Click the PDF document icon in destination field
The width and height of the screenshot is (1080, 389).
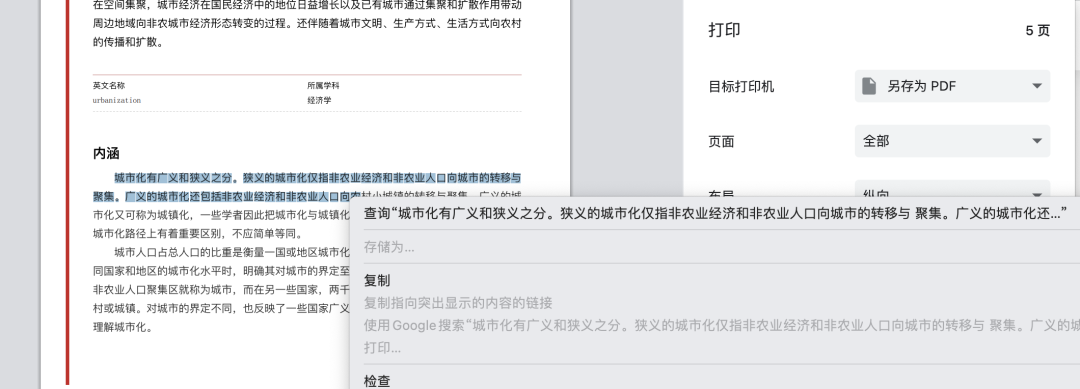click(869, 86)
